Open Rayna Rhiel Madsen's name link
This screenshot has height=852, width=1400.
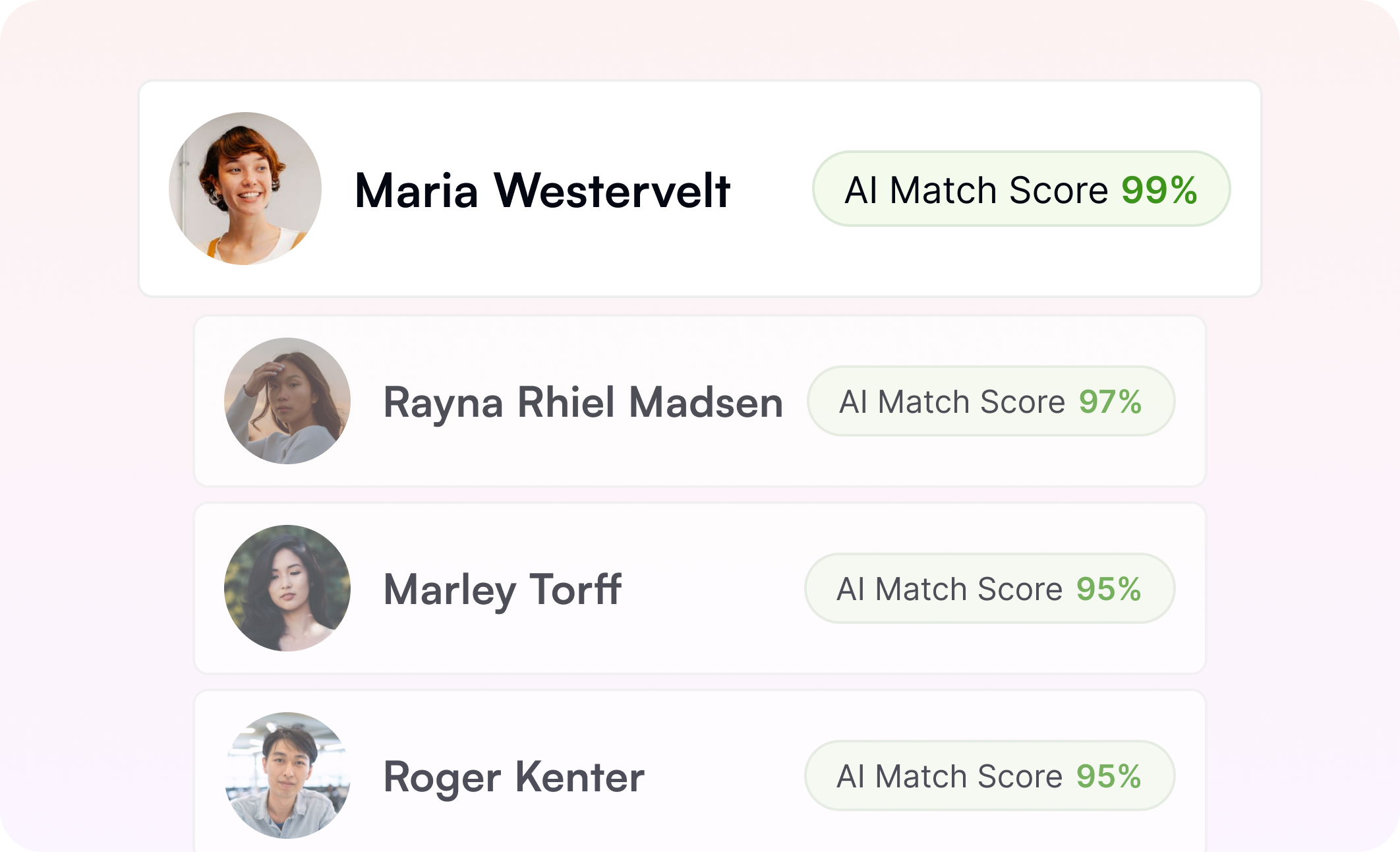583,402
